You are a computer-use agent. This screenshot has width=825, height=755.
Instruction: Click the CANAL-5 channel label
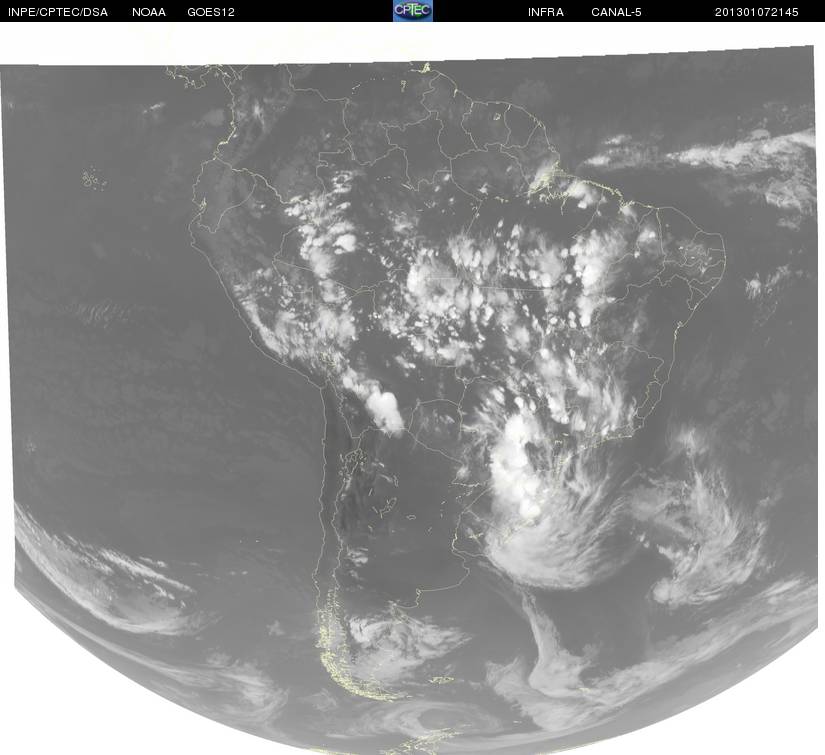[616, 12]
